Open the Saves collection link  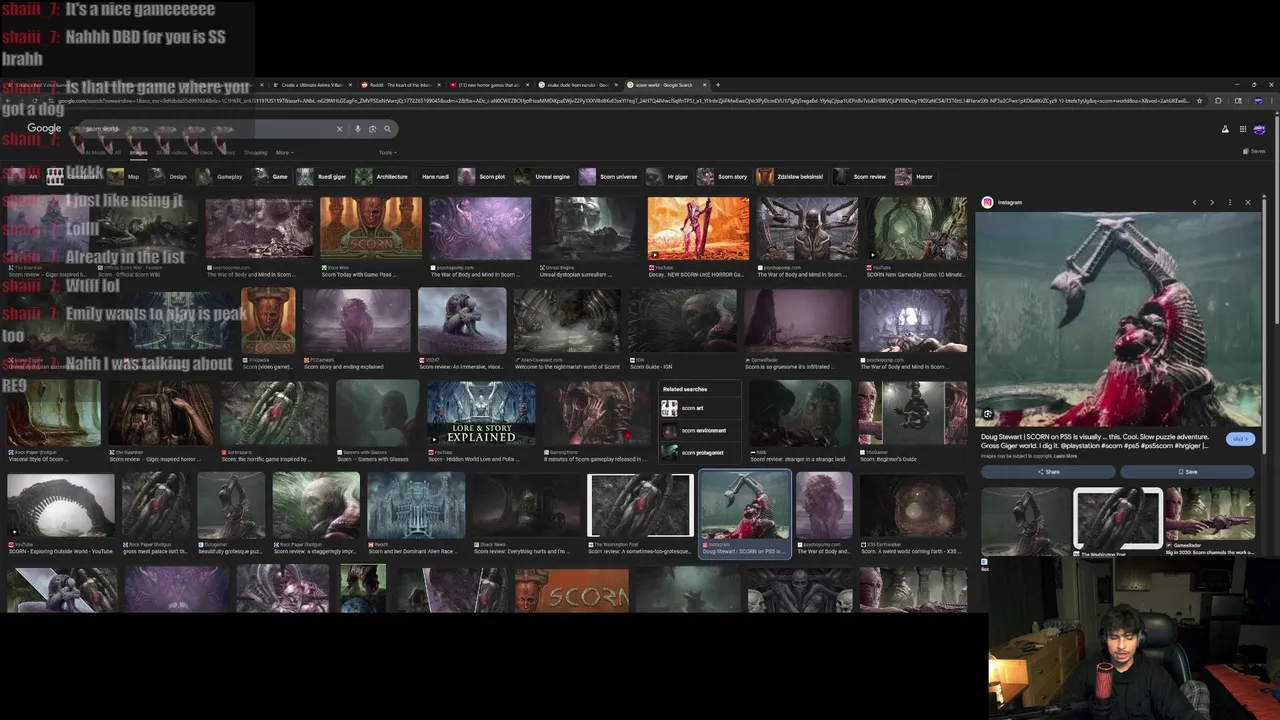tap(1254, 151)
